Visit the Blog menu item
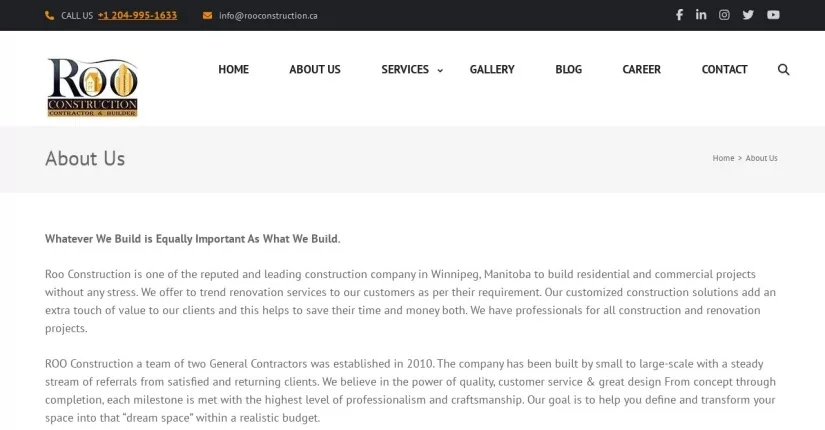 coord(568,69)
